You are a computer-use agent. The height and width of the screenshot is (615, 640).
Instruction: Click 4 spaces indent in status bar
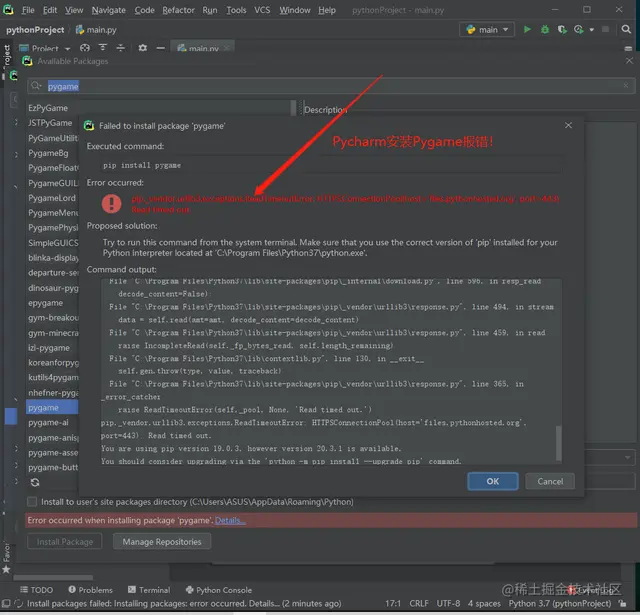tap(484, 604)
